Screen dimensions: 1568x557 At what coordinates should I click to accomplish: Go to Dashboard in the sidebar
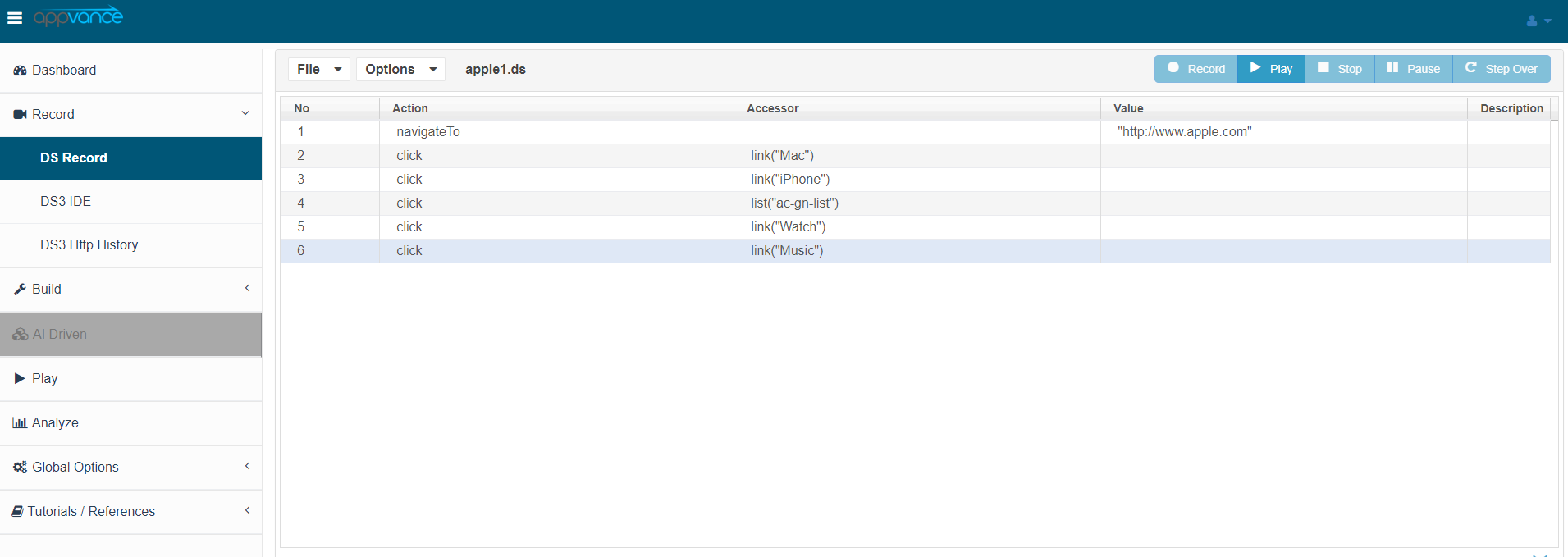point(64,71)
